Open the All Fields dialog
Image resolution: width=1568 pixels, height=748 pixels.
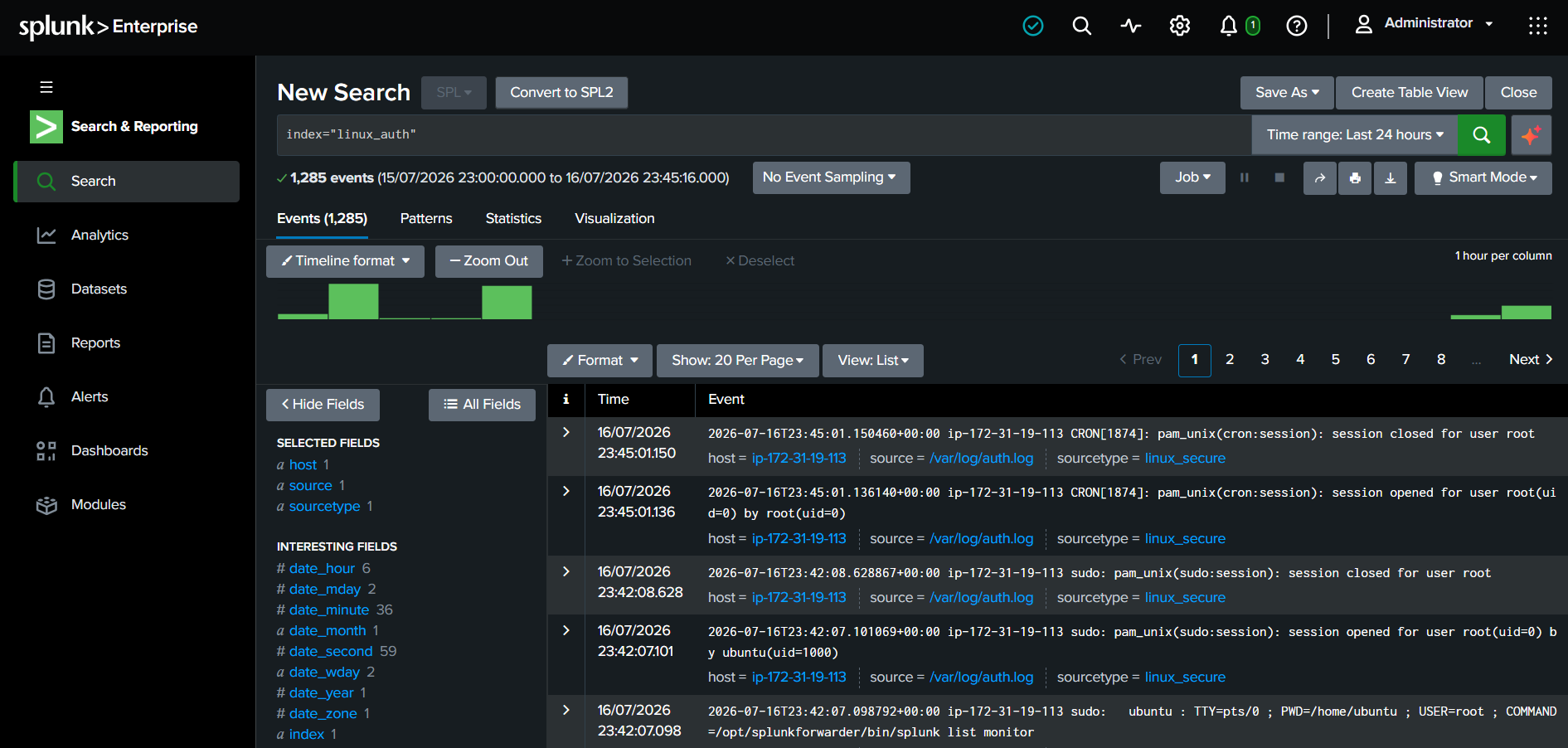(x=482, y=405)
